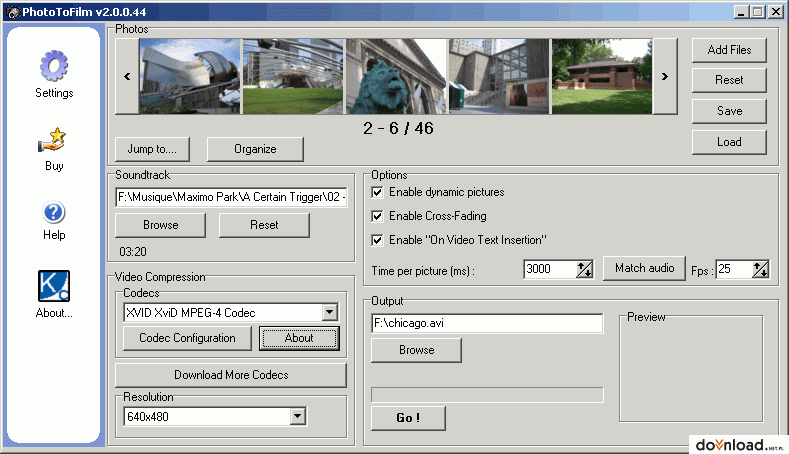Toggle Enable Cross-Fading checkbox
789x454 pixels.
coord(377,216)
